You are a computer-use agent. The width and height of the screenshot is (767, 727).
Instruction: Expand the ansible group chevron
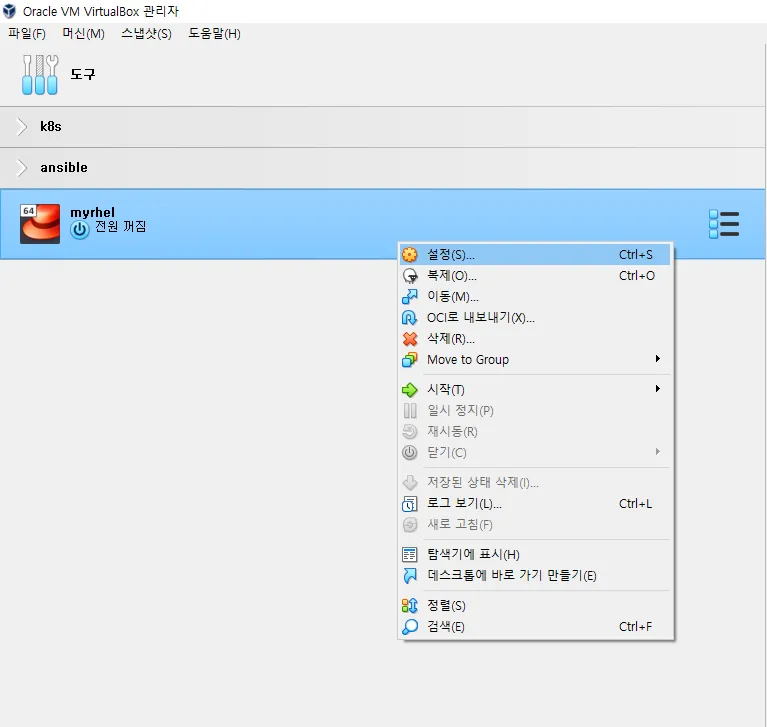click(22, 168)
